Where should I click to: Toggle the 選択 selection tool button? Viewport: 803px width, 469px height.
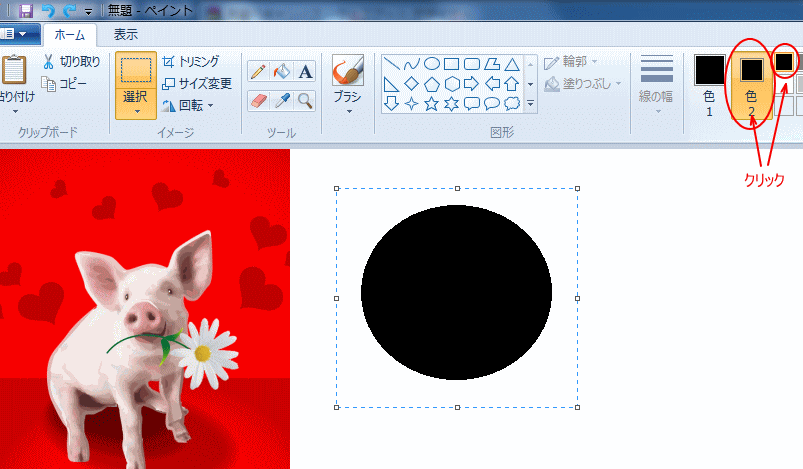[136, 86]
